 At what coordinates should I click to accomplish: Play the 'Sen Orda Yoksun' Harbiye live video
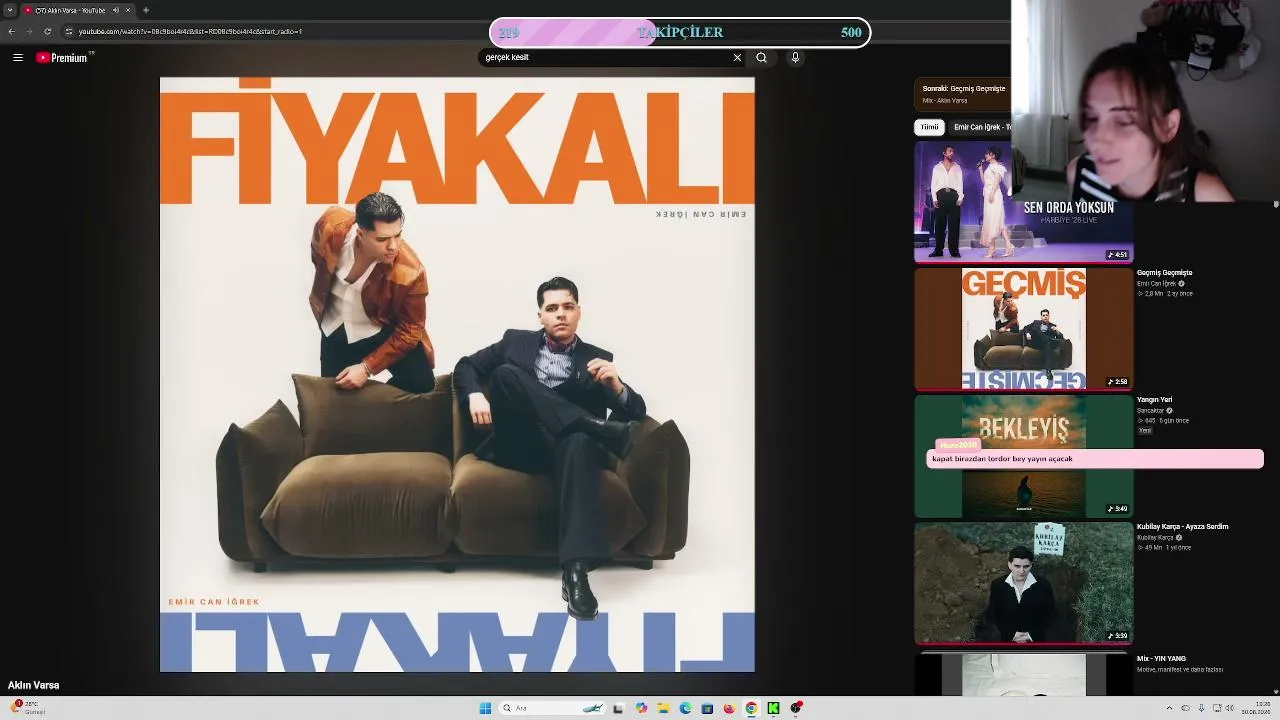[1023, 201]
